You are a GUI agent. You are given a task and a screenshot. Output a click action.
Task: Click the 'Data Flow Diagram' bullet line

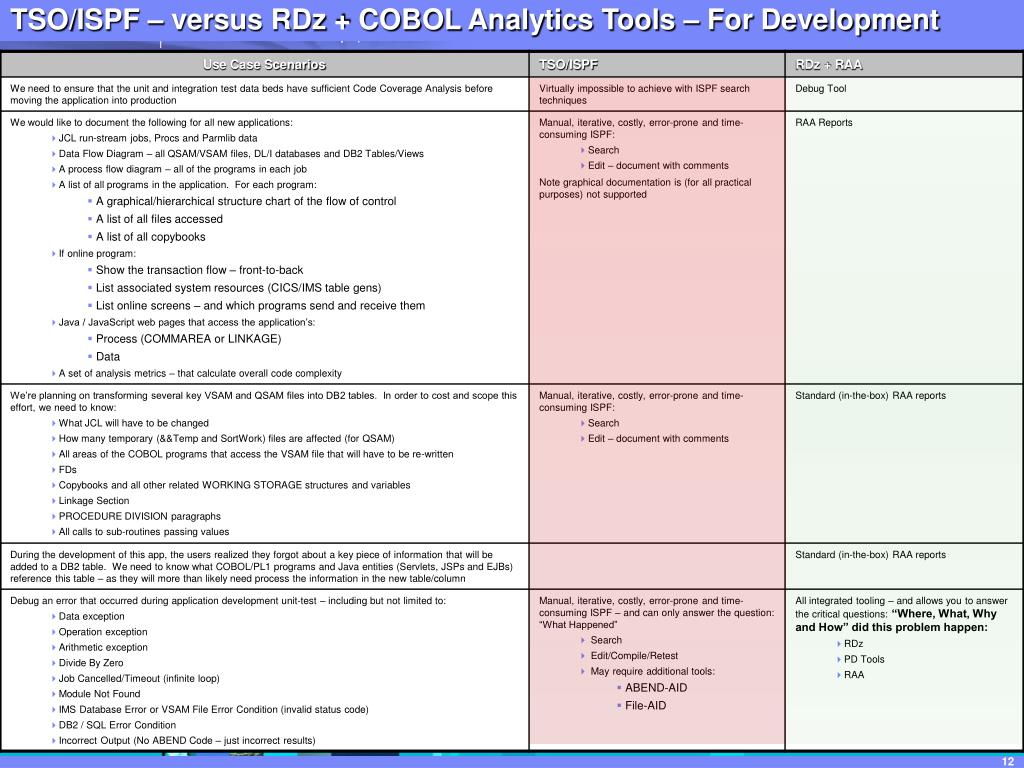(x=241, y=153)
